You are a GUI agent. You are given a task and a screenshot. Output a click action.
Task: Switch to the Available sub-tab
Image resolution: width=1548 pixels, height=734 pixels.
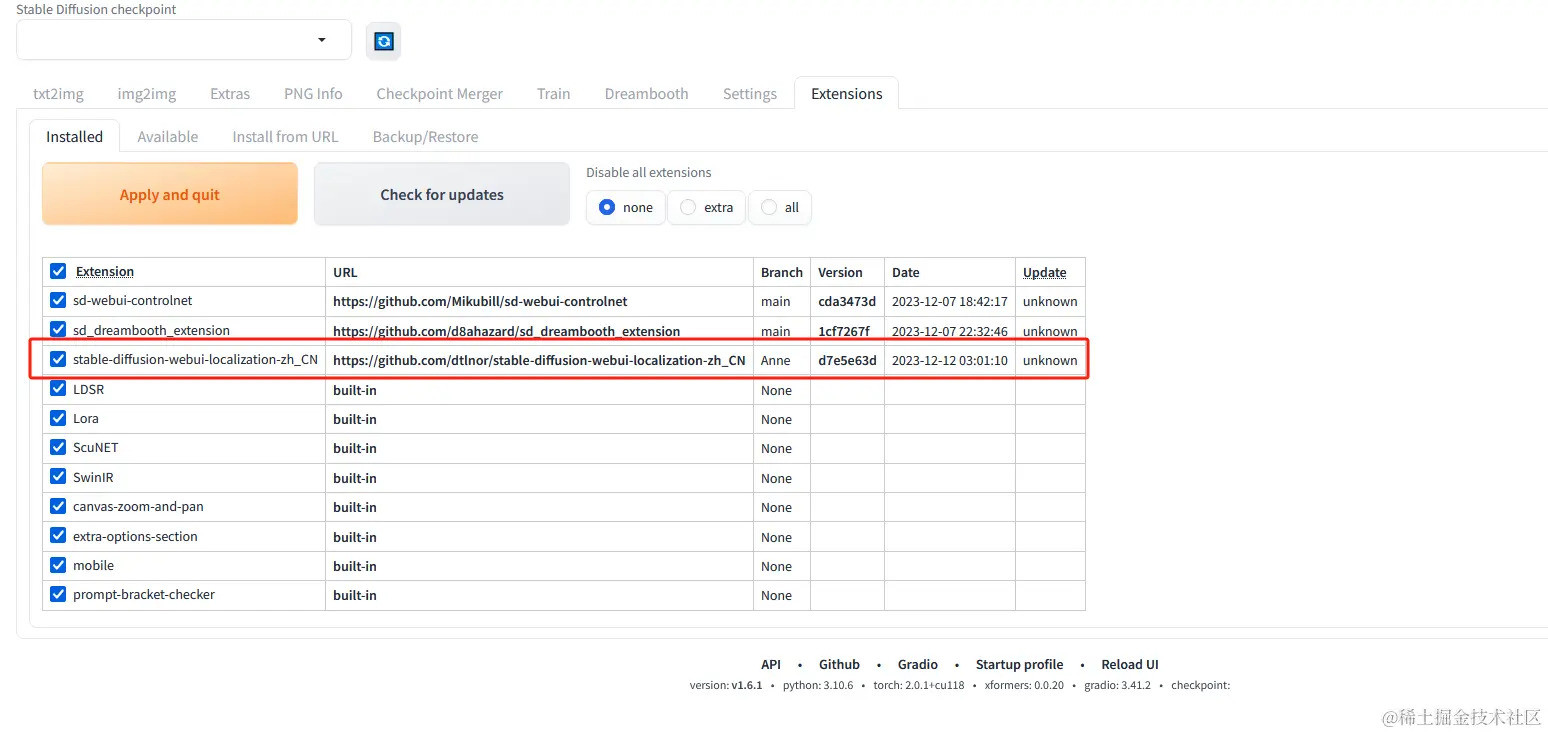click(168, 137)
